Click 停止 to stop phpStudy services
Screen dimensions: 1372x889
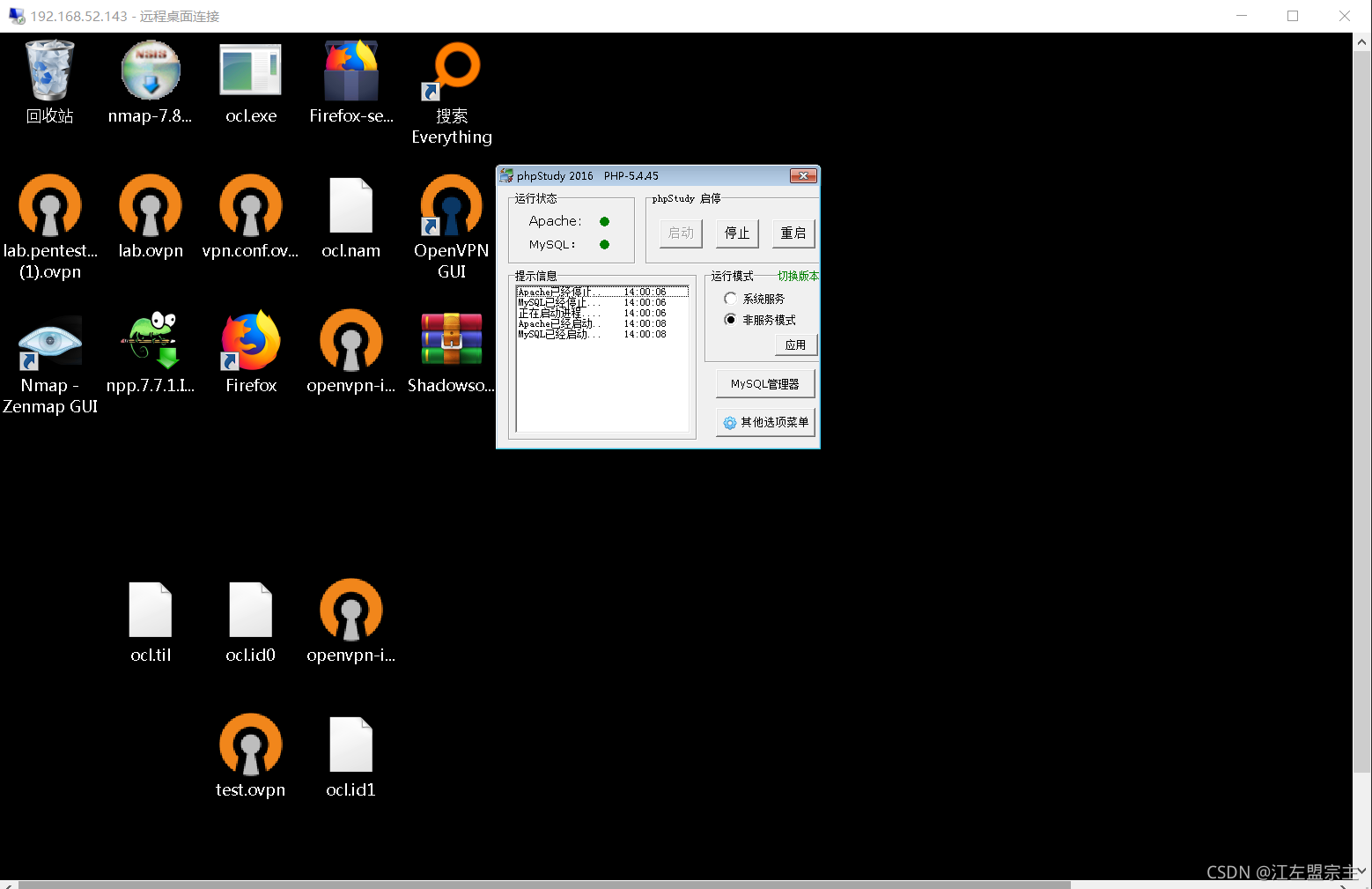737,233
